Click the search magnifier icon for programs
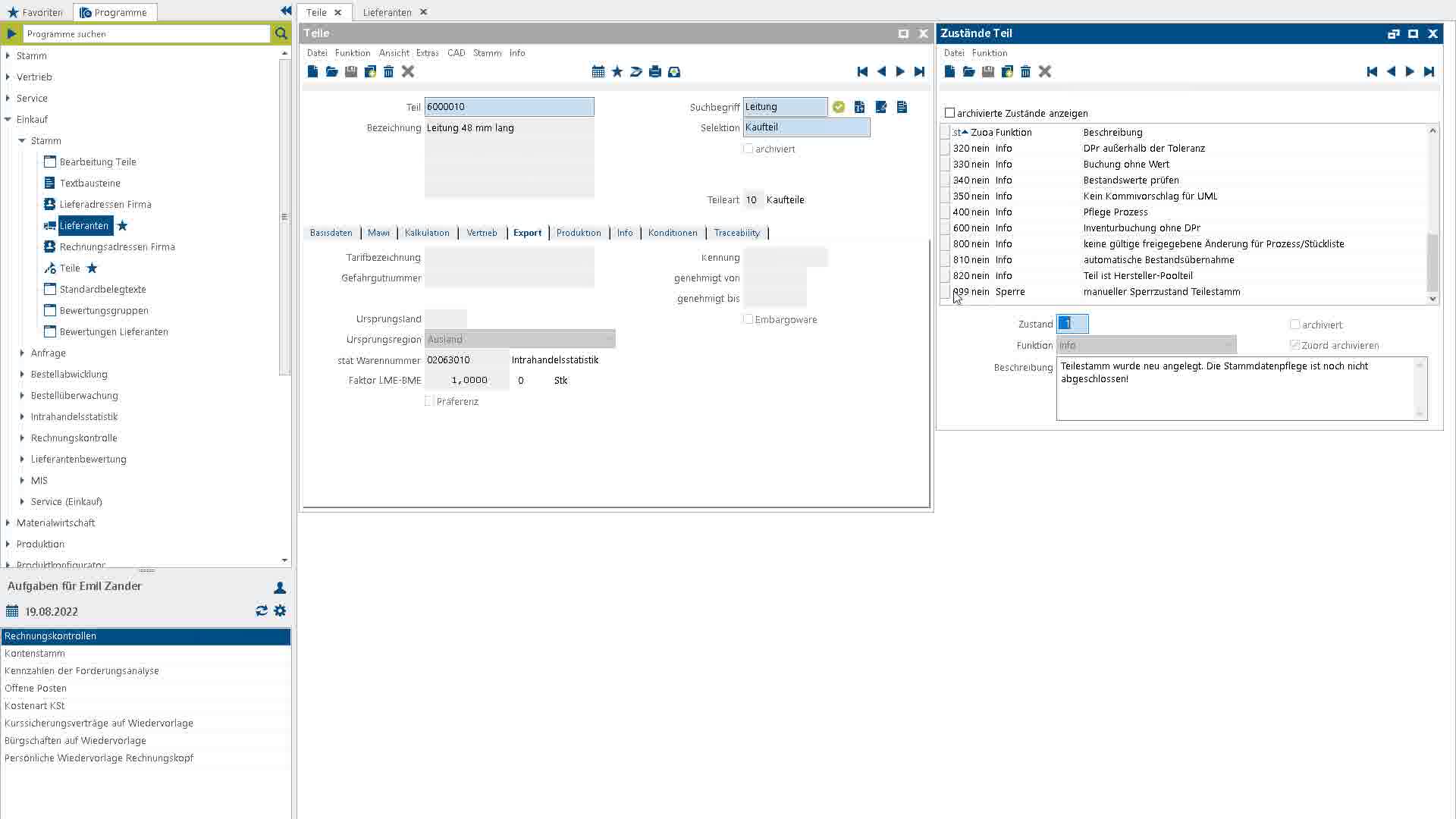 tap(281, 33)
